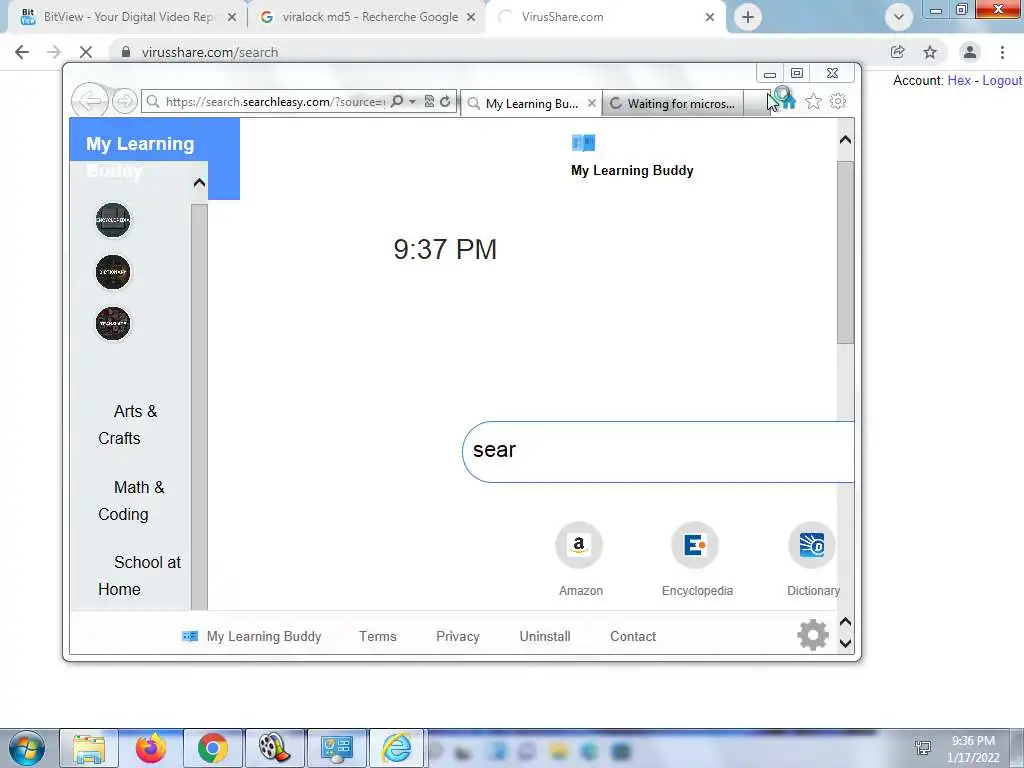The height and width of the screenshot is (768, 1024).
Task: Open Chrome tab search dropdown
Action: coord(899,17)
